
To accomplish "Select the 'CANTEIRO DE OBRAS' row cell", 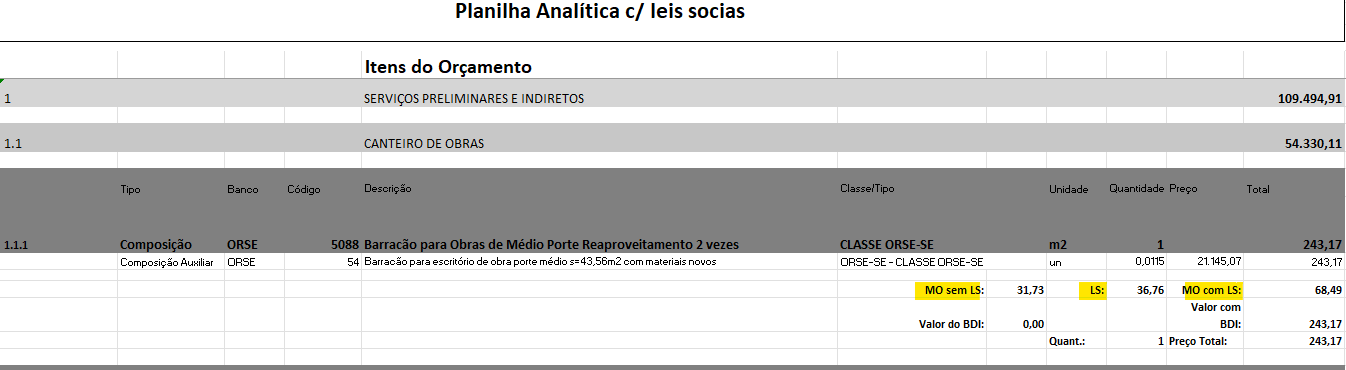I will click(424, 144).
